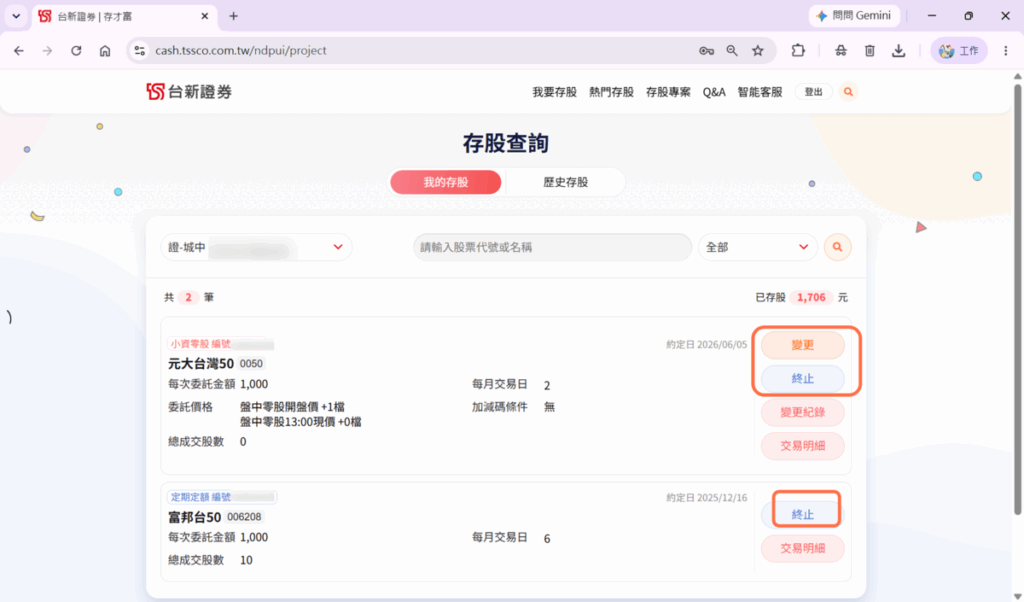The width and height of the screenshot is (1024, 602).
Task: Click the zoom magnifier icon in address bar
Action: pos(731,51)
